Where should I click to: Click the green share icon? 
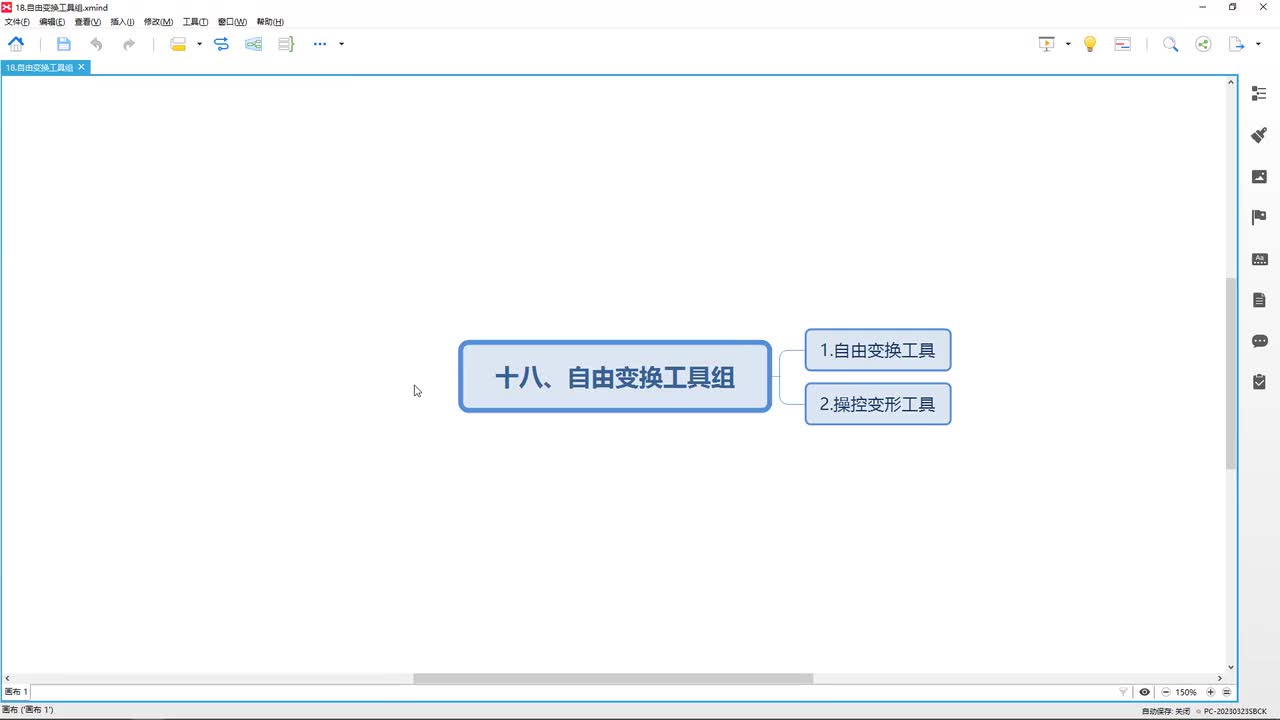pyautogui.click(x=1203, y=44)
